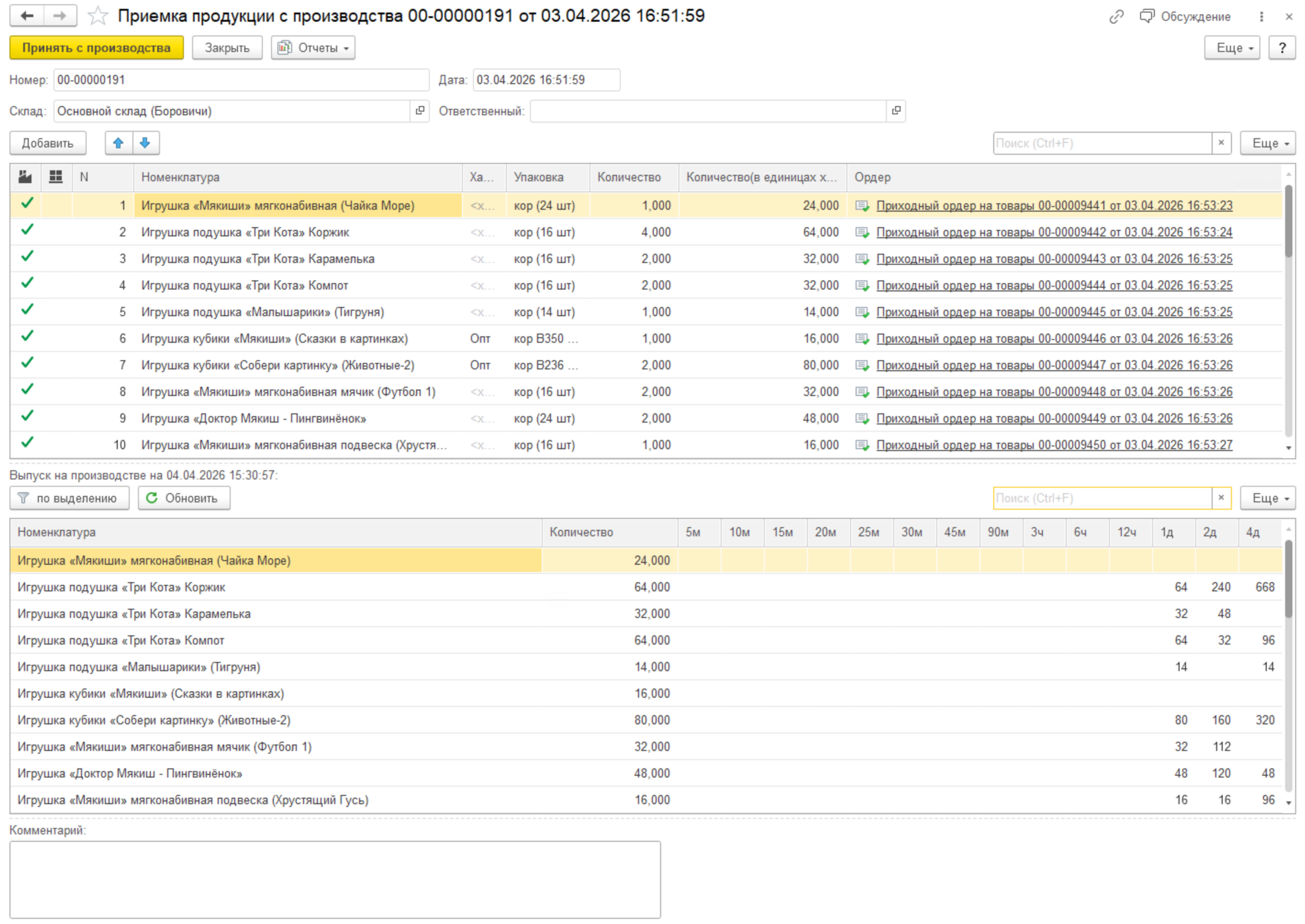1305x924 pixels.
Task: Click the 668 value in the Коржик row
Action: (1265, 588)
